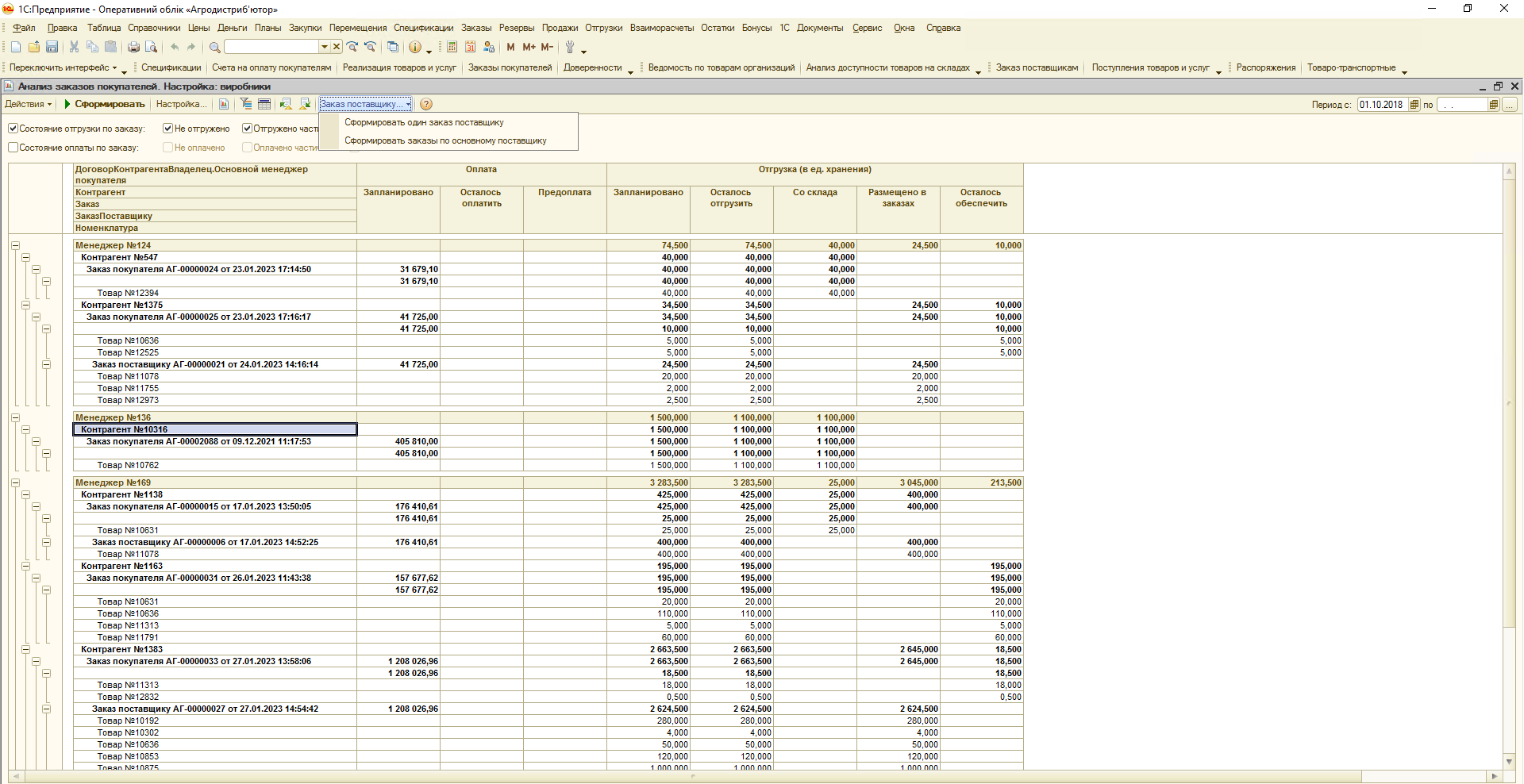1524x784 pixels.
Task: Click the help question mark icon
Action: pos(426,104)
